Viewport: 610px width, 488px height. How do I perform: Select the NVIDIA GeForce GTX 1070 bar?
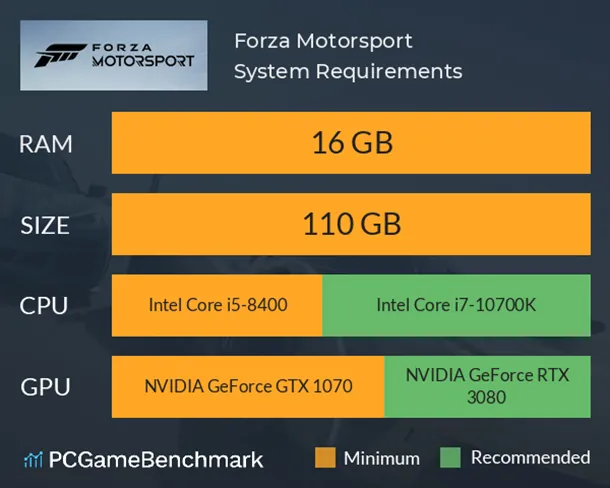coord(248,386)
